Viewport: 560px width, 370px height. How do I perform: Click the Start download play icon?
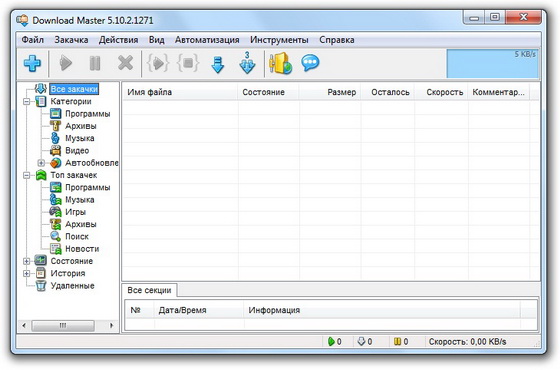(x=65, y=63)
